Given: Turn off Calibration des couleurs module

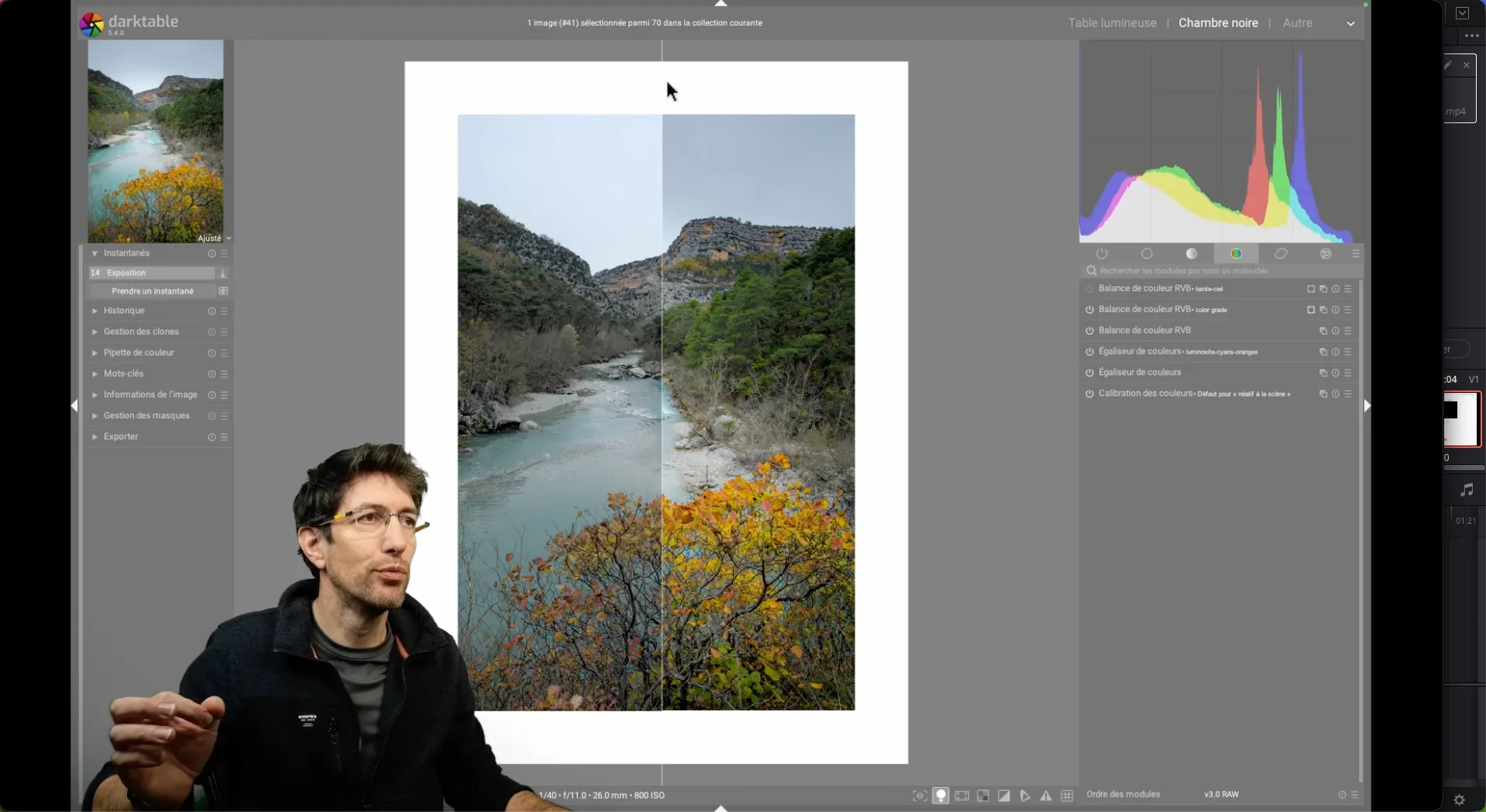Looking at the screenshot, I should [x=1089, y=394].
